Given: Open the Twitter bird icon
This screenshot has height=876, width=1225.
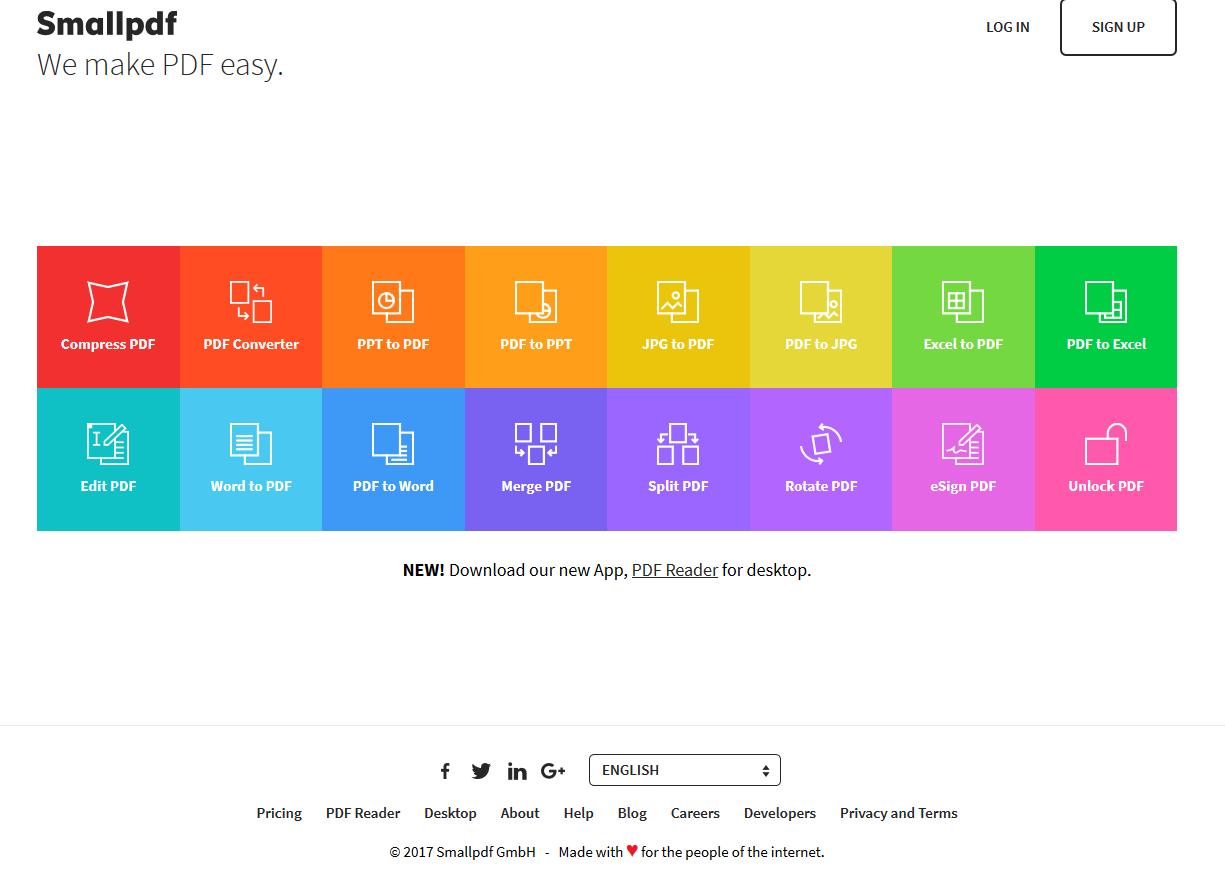Looking at the screenshot, I should point(481,771).
